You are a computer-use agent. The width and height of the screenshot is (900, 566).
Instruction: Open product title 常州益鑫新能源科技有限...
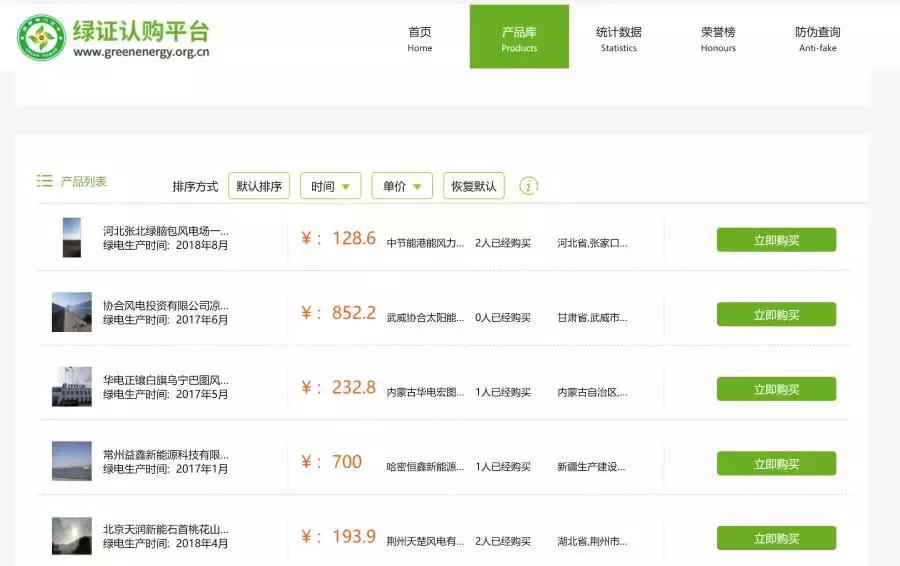[x=165, y=455]
